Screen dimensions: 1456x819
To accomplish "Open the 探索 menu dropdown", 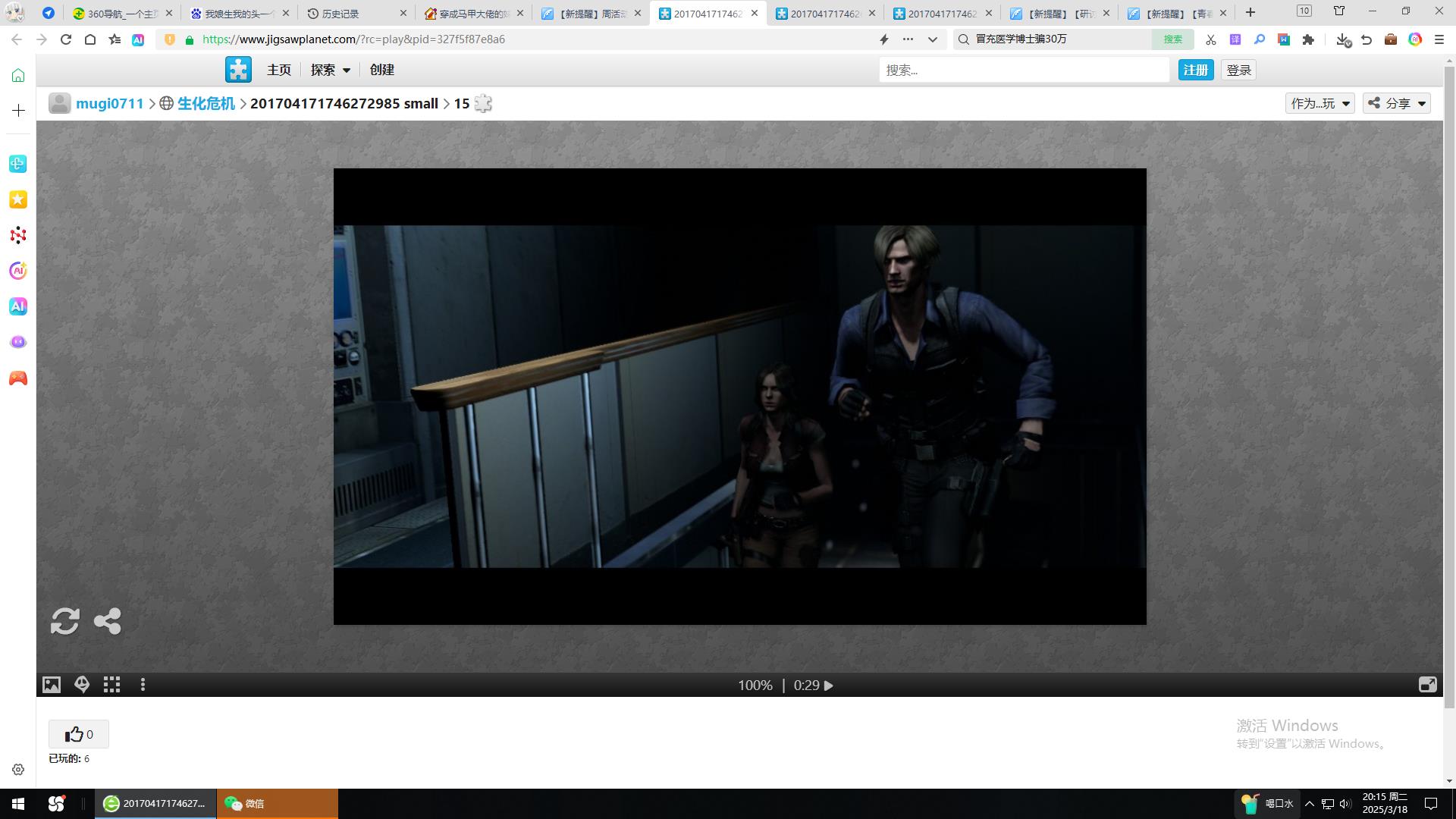I will tap(331, 70).
